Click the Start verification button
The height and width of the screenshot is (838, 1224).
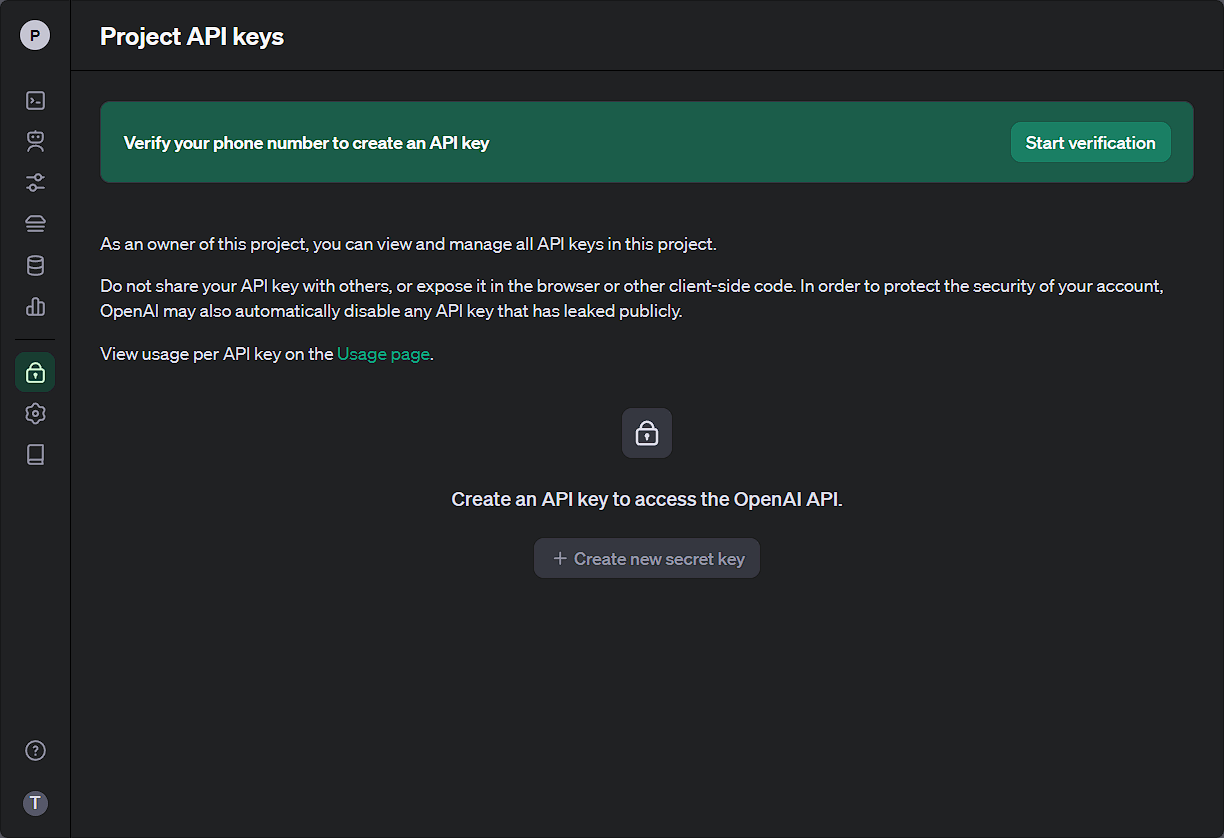(1090, 143)
